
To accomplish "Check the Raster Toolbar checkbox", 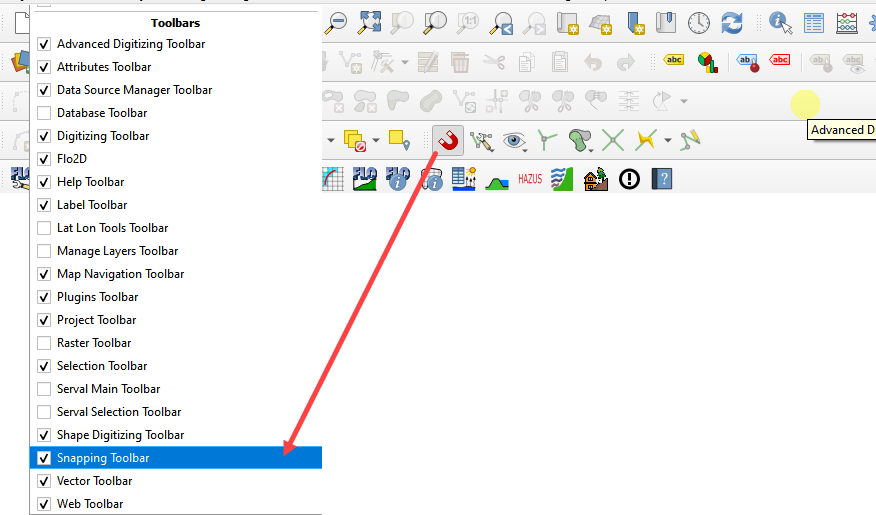I will [44, 343].
